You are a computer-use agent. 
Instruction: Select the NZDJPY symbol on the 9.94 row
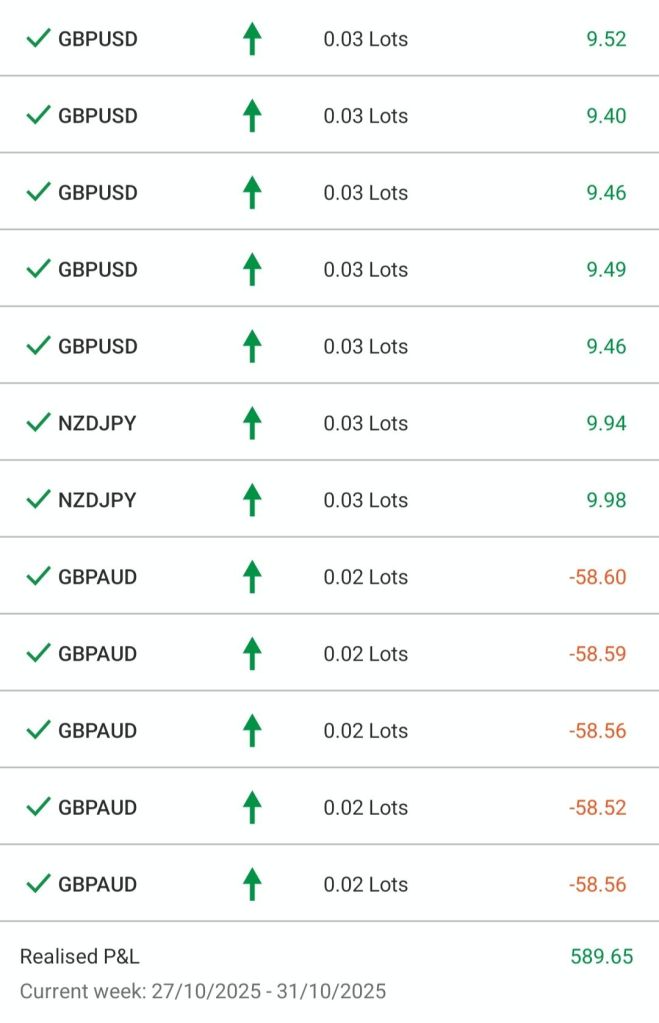pos(97,423)
